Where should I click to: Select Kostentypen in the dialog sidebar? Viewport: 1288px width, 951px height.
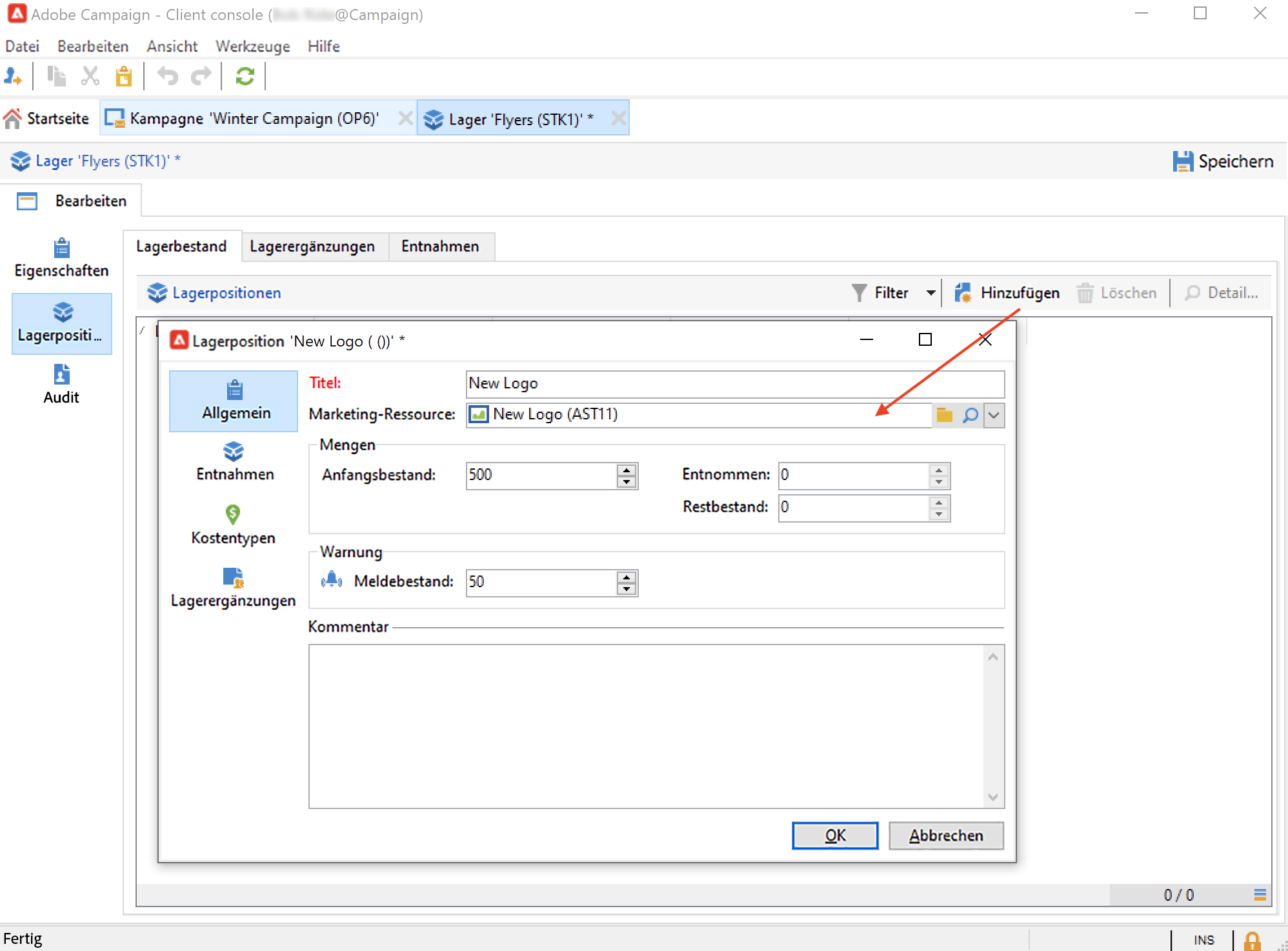[233, 525]
